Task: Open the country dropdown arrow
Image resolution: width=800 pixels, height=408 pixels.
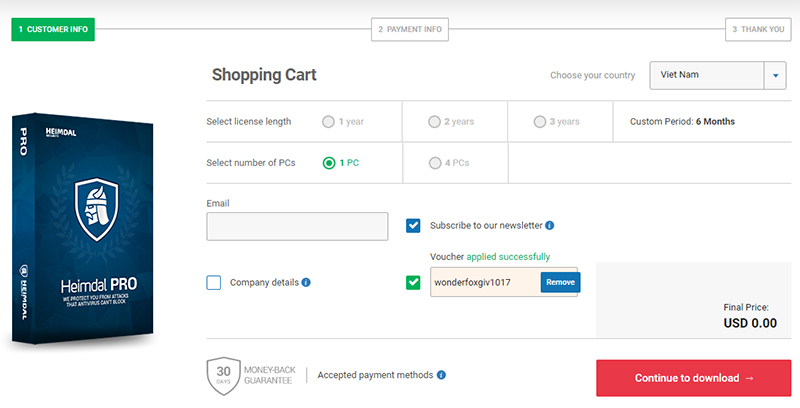Action: (x=776, y=75)
